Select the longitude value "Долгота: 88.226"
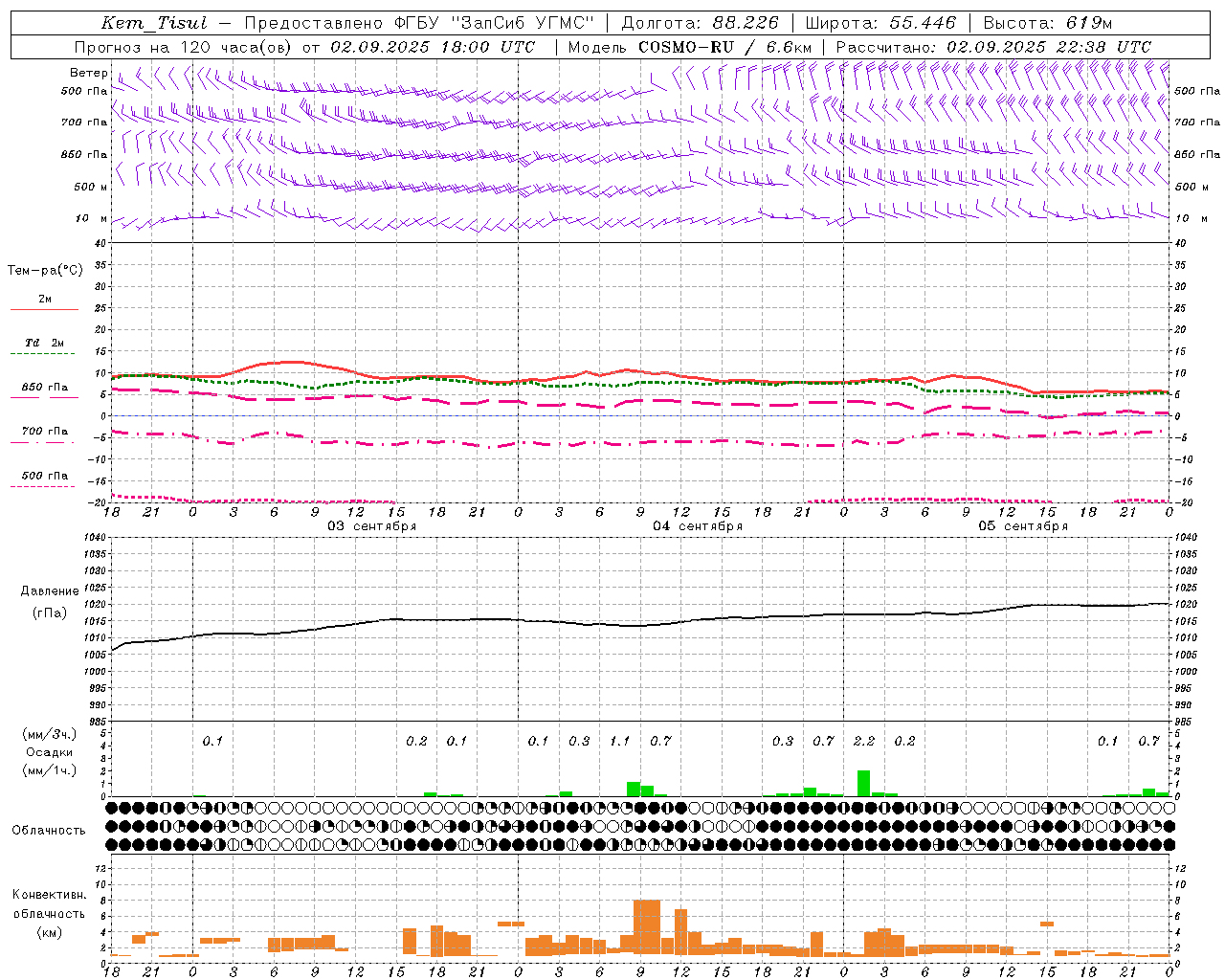 click(700, 23)
